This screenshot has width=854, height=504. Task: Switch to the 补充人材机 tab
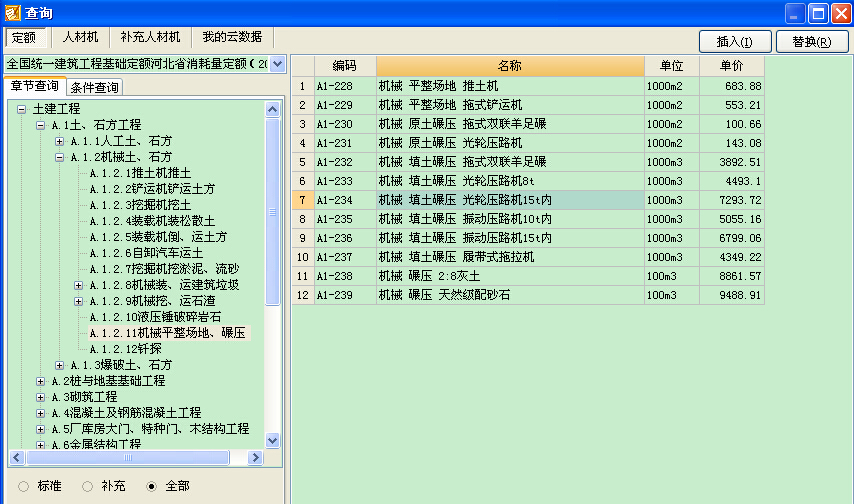[x=150, y=37]
